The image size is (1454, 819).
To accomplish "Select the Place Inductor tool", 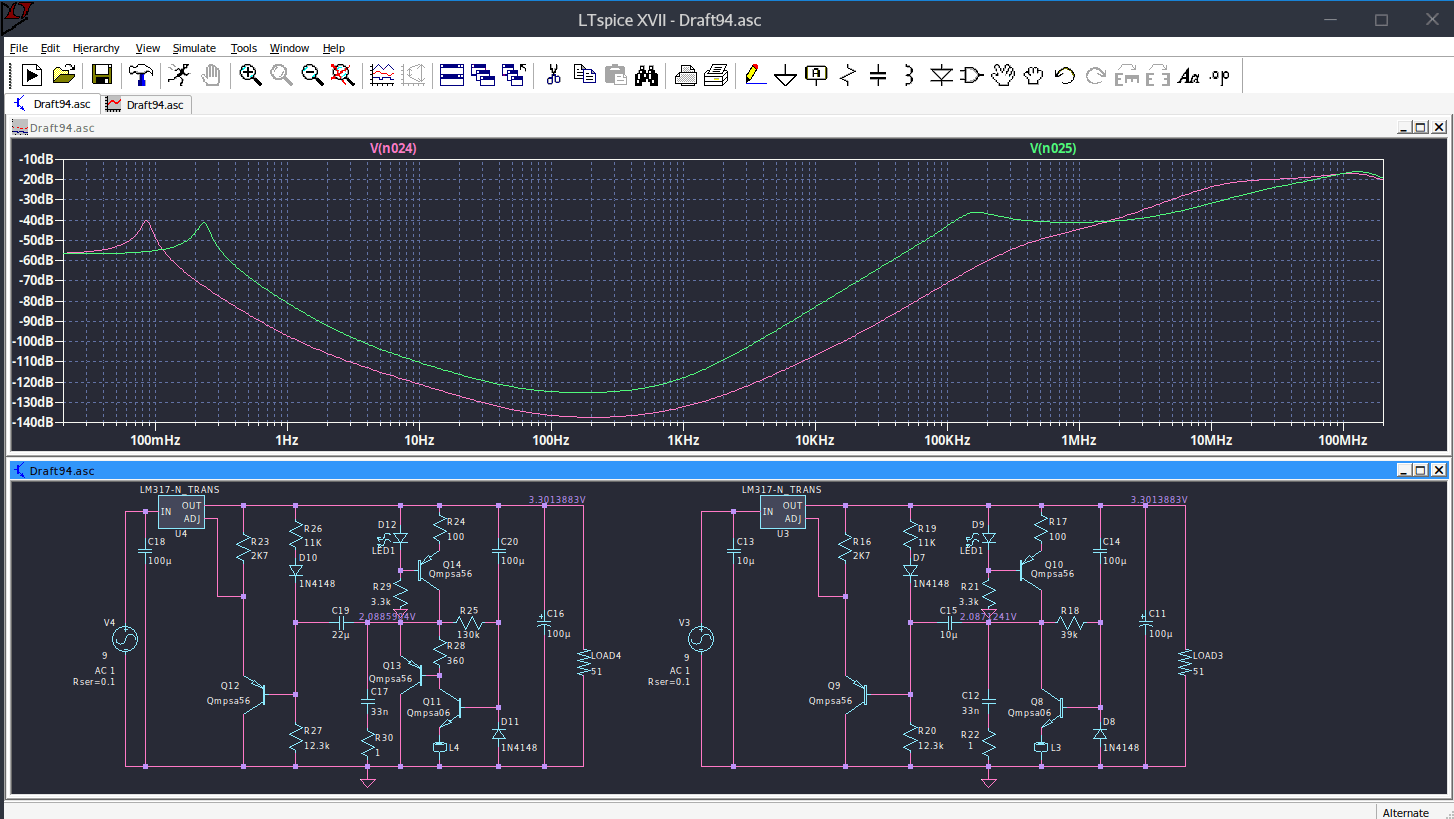I will (909, 75).
